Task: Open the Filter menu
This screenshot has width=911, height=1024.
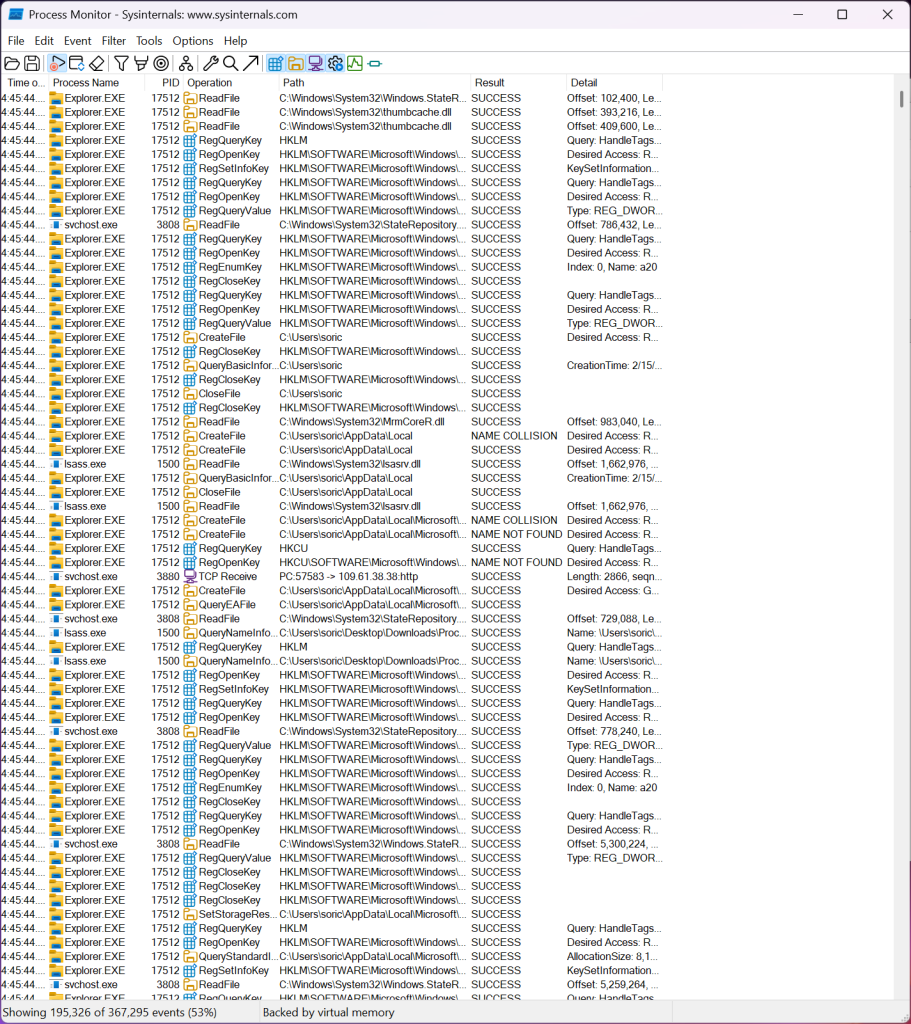Action: point(114,40)
